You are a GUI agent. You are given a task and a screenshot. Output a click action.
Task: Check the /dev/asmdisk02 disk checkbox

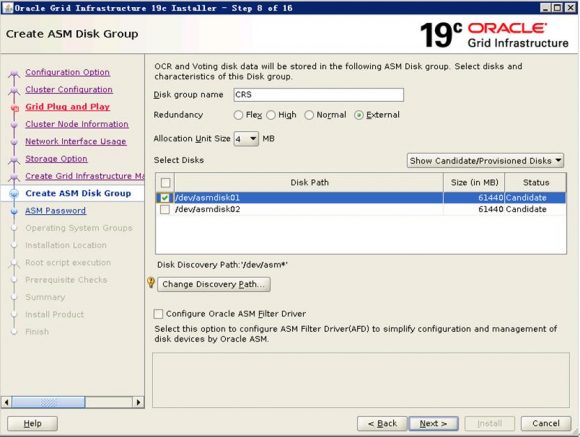click(165, 209)
